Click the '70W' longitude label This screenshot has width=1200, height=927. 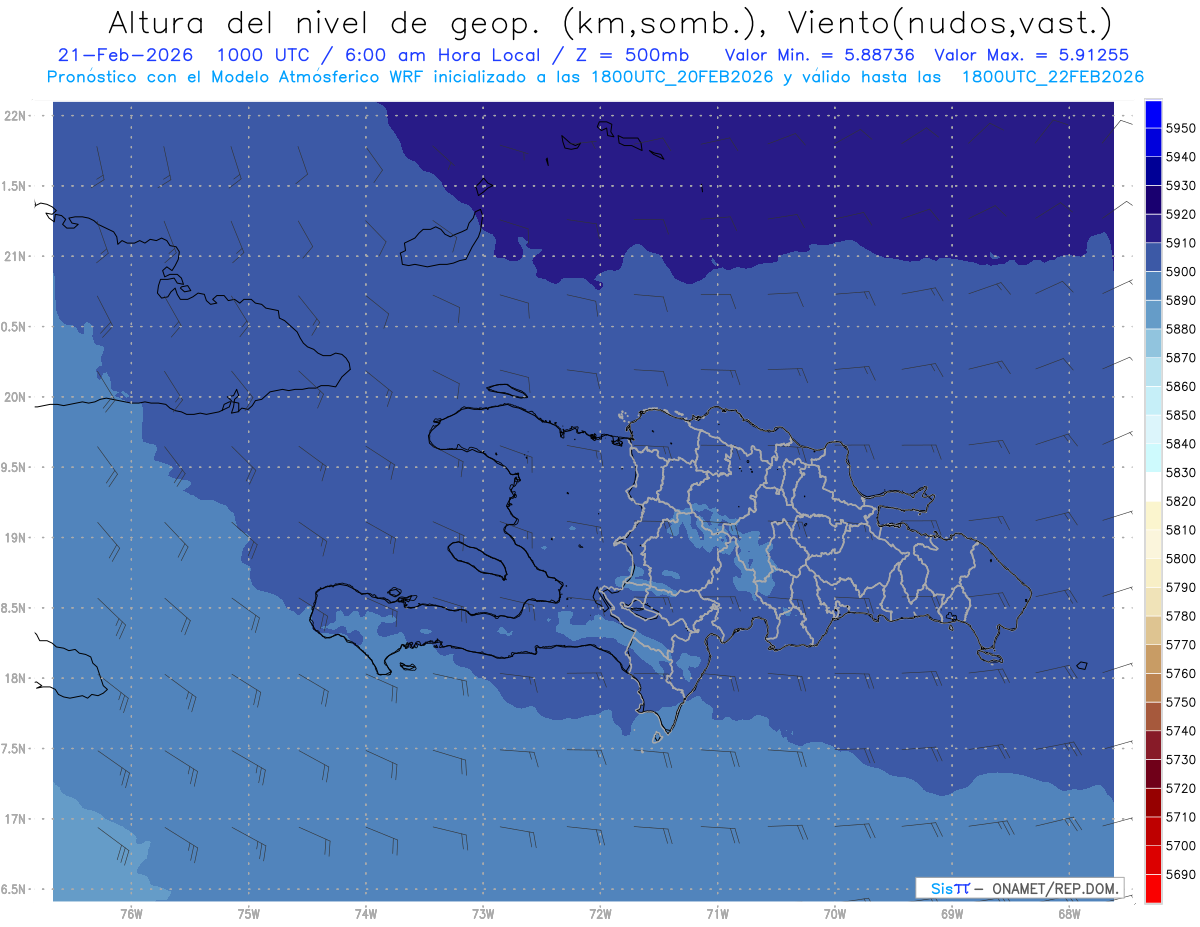(x=834, y=914)
